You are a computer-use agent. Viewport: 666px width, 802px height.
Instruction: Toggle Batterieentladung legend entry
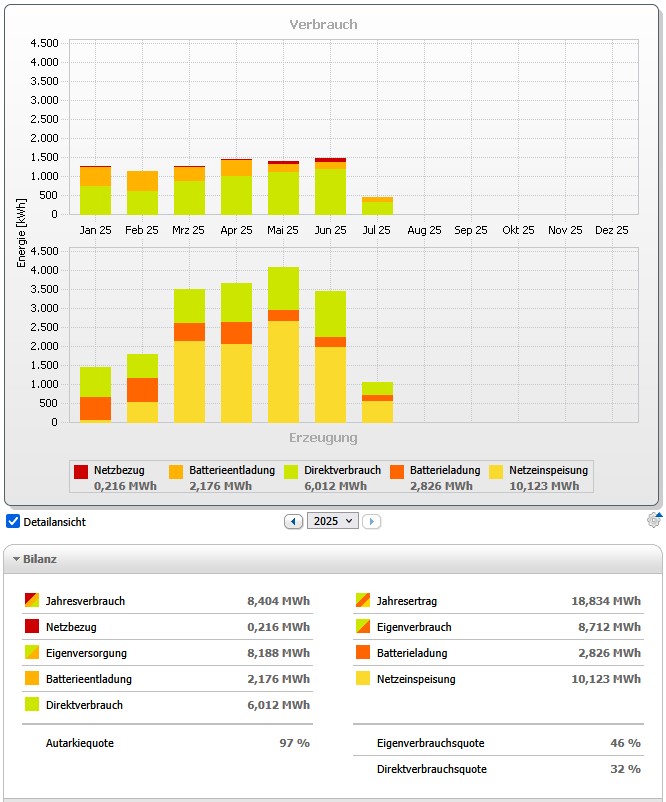[222, 470]
